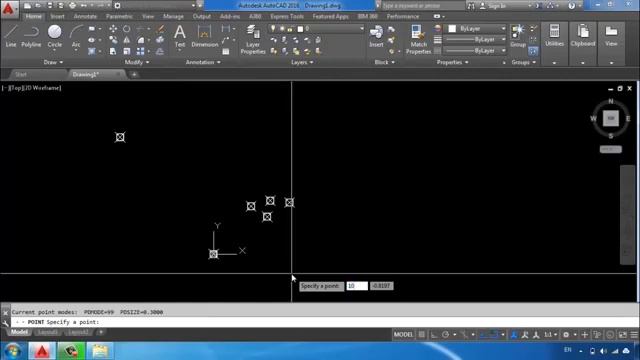This screenshot has width=640, height=360.
Task: Click the Workspace switching gear icon
Action: (566, 335)
